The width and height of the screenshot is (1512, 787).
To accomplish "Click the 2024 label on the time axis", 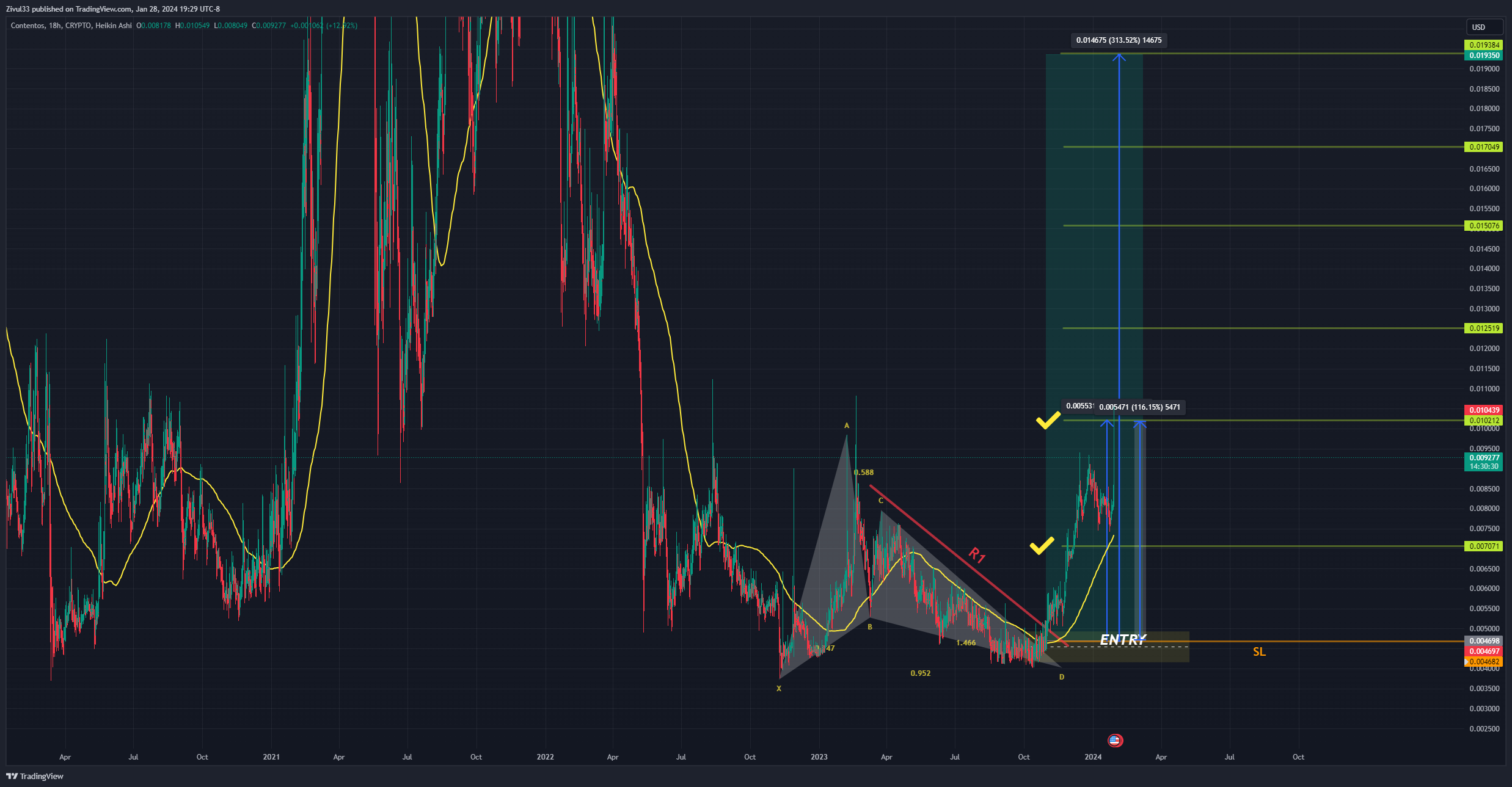I will (x=1093, y=757).
